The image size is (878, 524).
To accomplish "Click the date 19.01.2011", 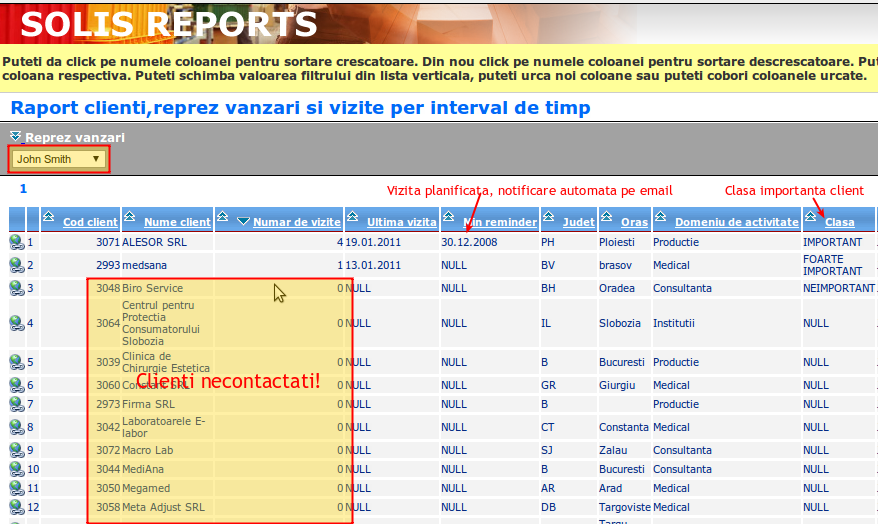I will pos(372,242).
